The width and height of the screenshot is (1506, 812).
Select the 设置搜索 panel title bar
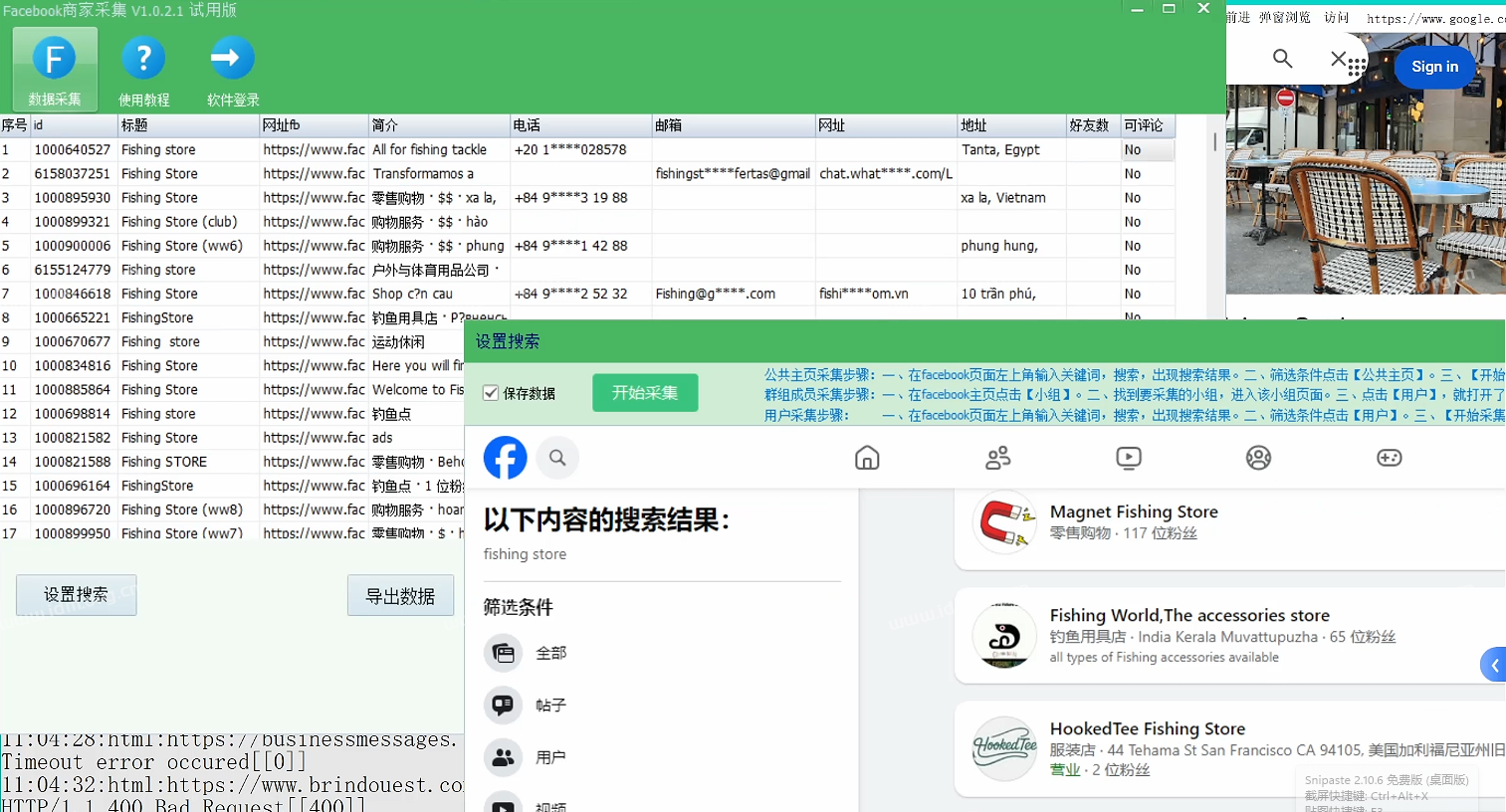pos(985,341)
